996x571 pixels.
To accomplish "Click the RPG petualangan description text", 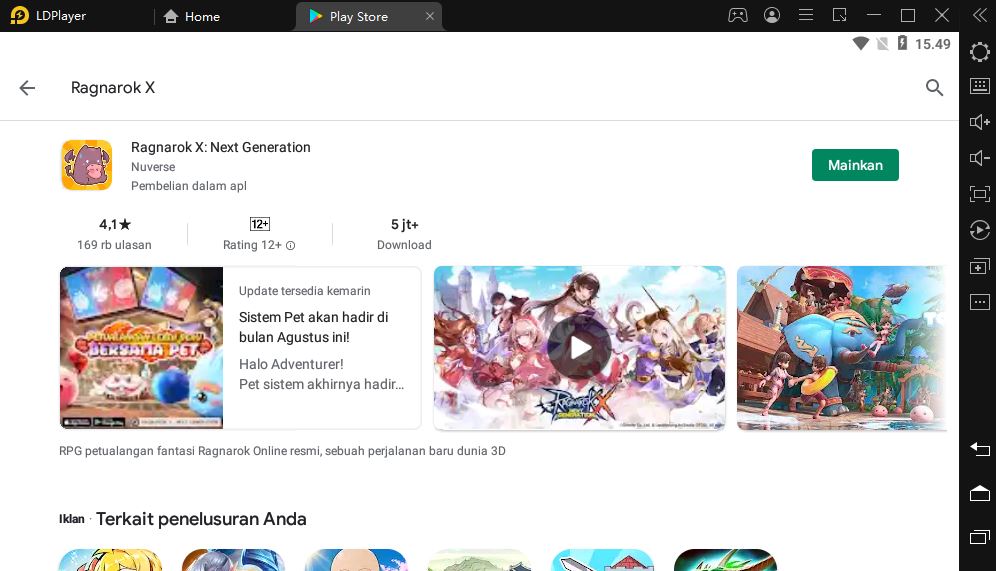I will 282,451.
